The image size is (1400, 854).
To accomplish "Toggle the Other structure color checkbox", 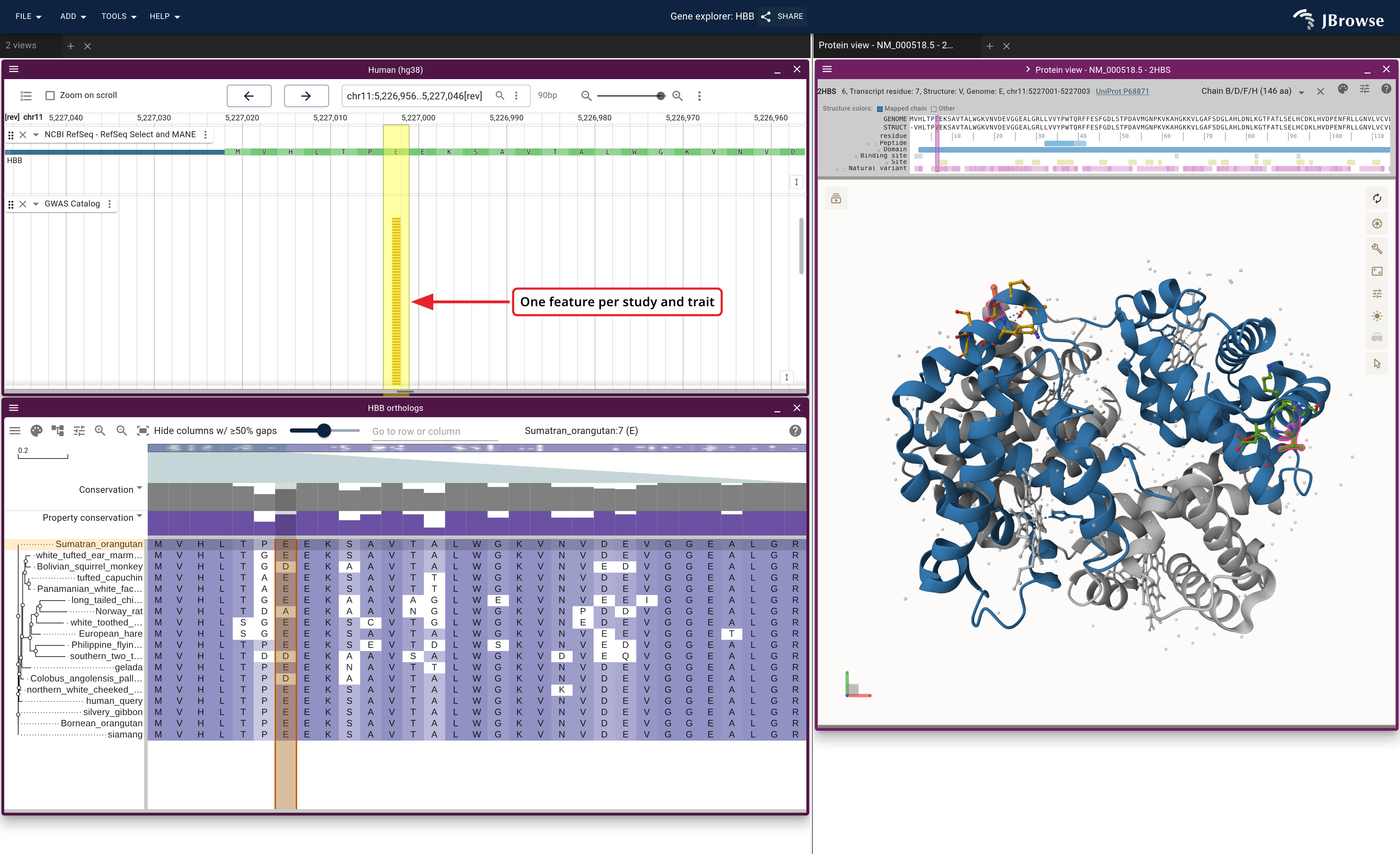I will (933, 109).
